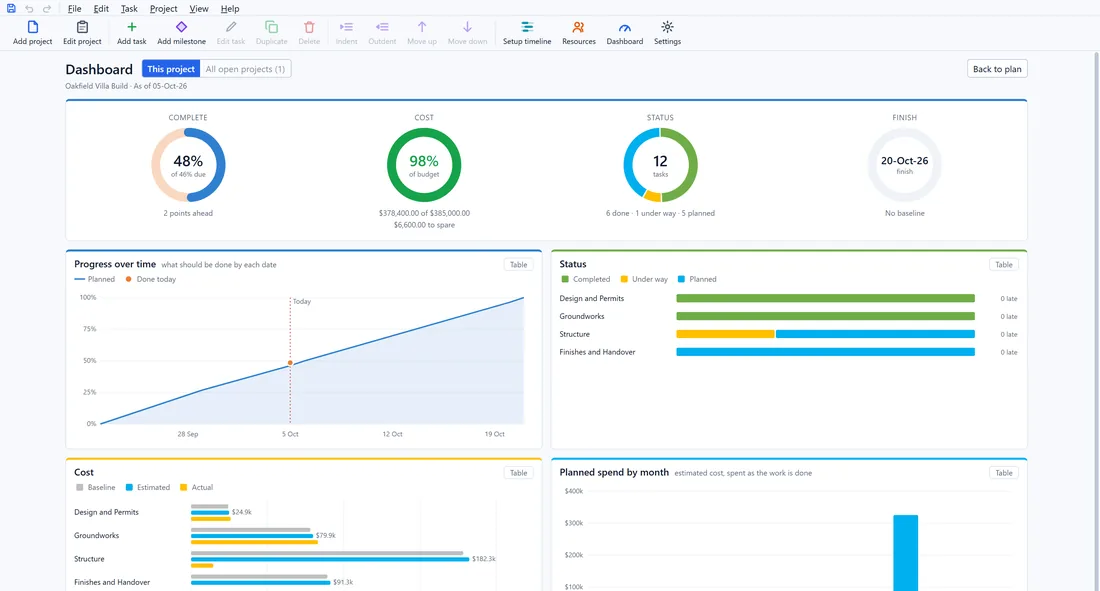1100x591 pixels.
Task: Click the 98% of budget donut
Action: click(424, 165)
